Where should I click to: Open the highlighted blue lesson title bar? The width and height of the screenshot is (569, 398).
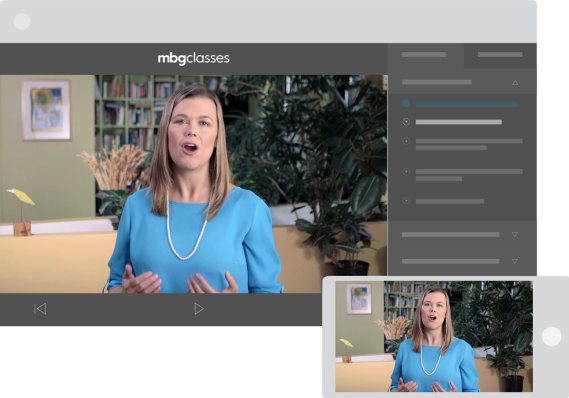pos(467,104)
